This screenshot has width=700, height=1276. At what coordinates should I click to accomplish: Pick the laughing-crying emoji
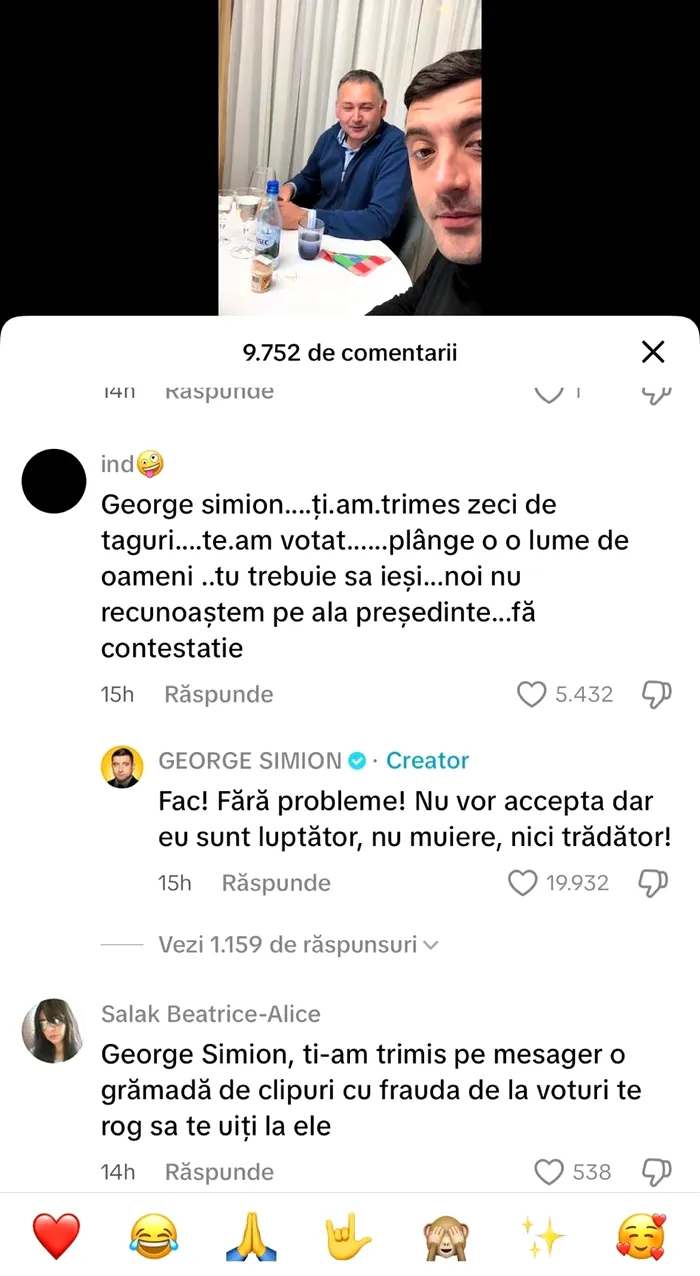(153, 1237)
